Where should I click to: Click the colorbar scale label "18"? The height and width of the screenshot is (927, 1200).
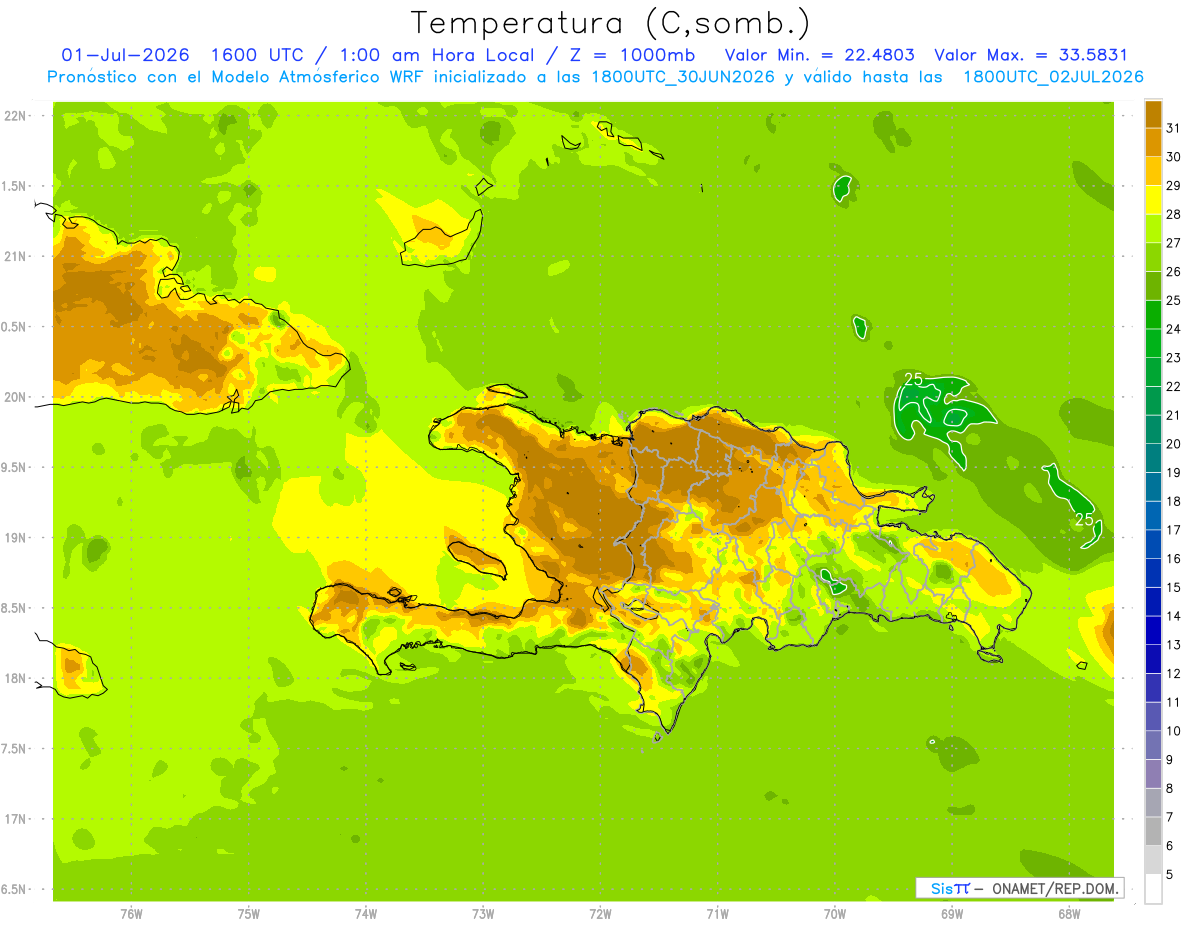(1174, 501)
